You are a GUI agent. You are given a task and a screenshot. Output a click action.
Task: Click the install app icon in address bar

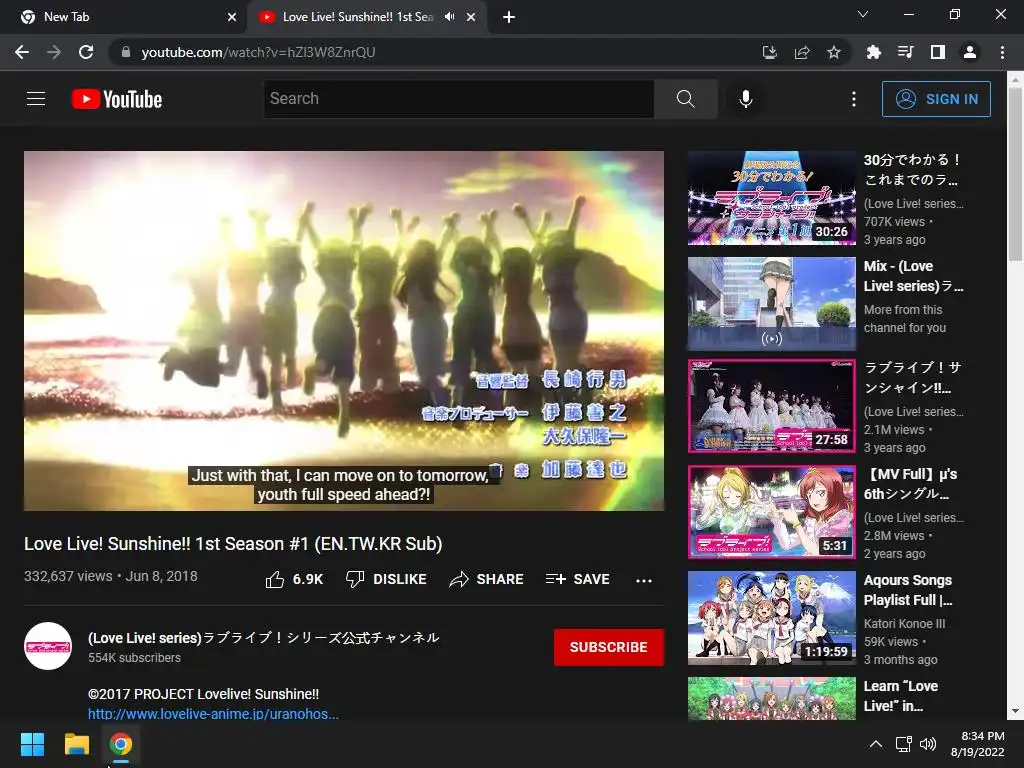click(x=770, y=52)
